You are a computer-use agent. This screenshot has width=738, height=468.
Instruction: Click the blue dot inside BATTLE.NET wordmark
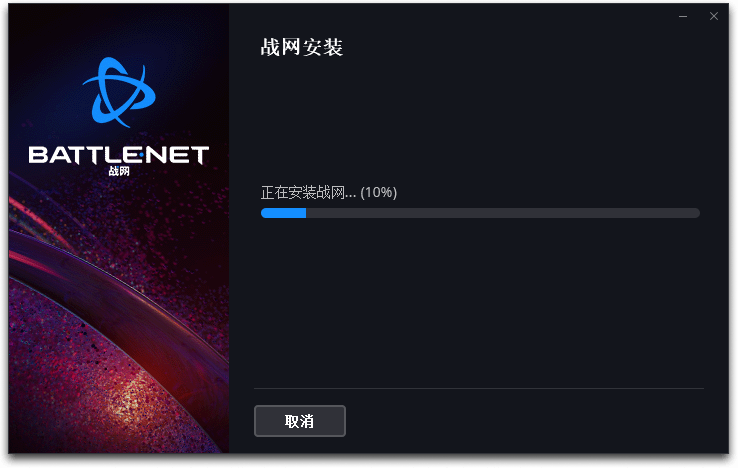click(141, 155)
